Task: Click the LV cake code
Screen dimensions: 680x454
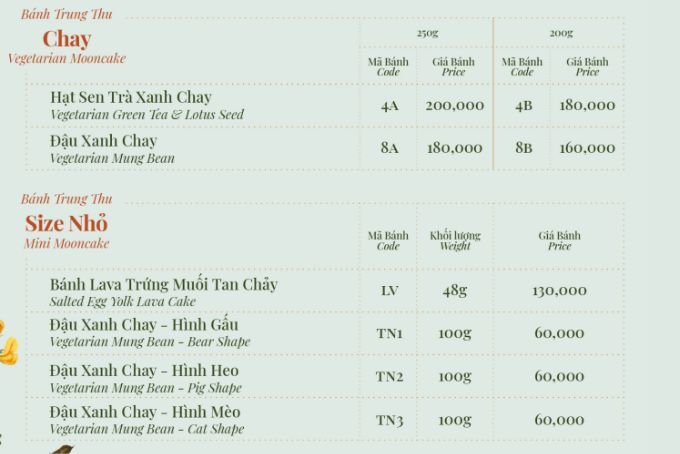Action: point(390,291)
